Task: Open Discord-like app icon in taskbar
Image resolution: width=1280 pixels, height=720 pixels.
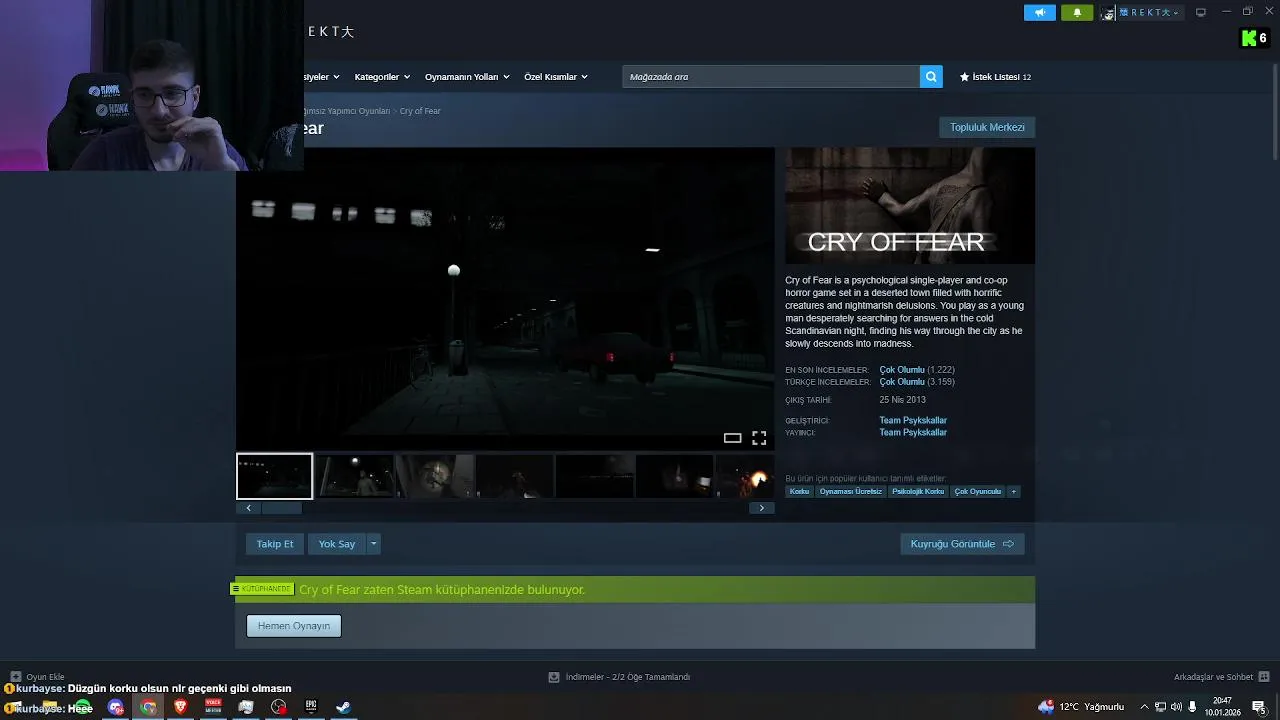Action: pos(115,707)
